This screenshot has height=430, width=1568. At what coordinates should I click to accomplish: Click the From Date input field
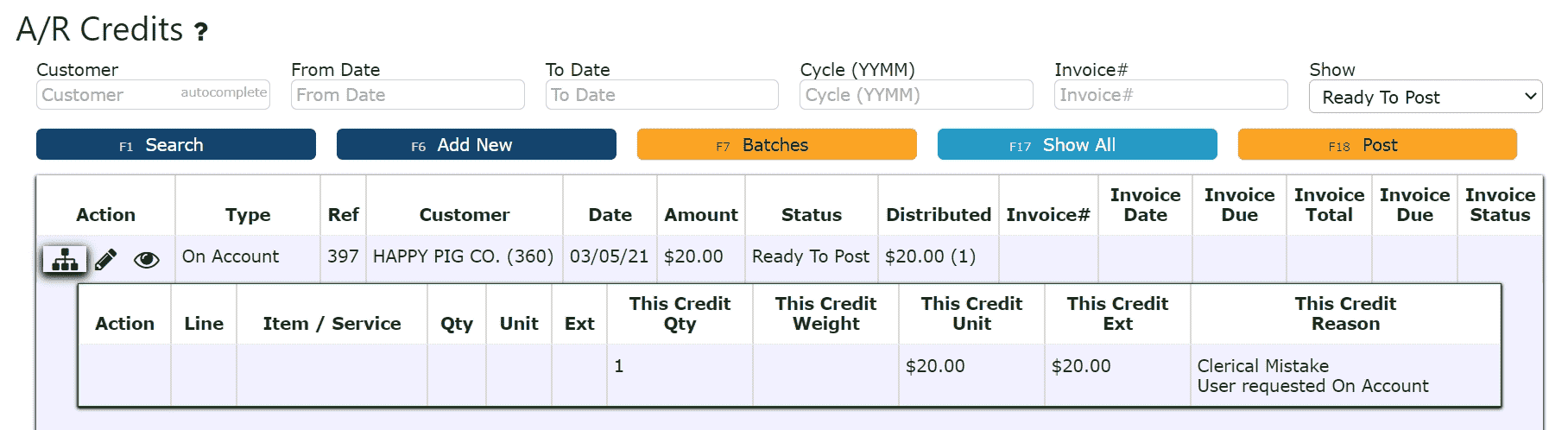point(408,94)
